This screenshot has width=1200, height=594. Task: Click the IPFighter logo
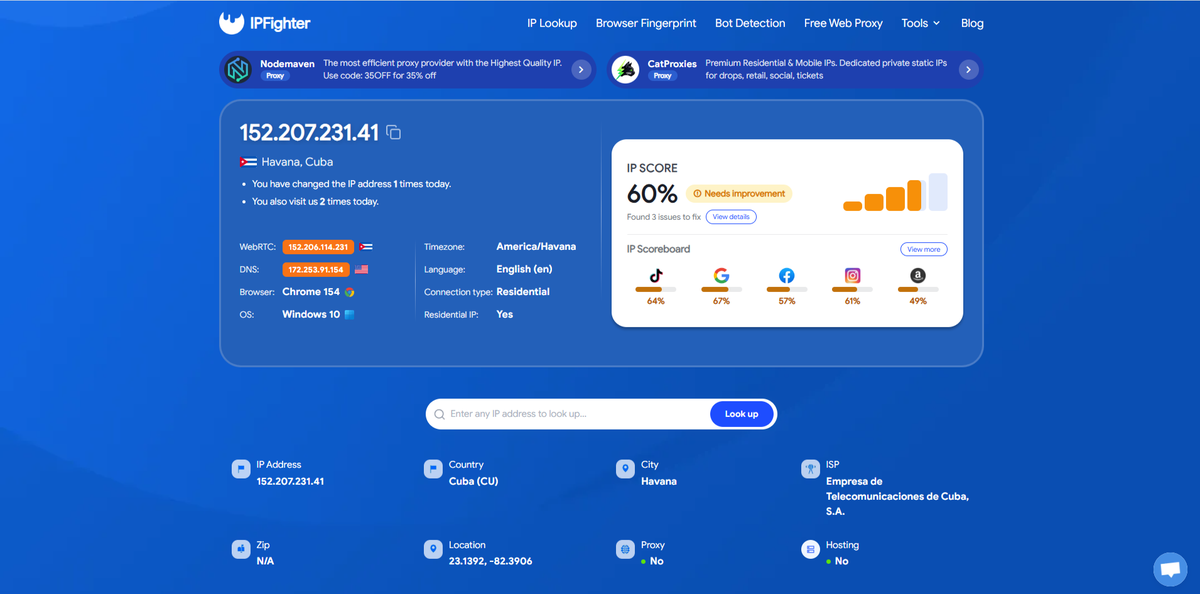[x=264, y=22]
